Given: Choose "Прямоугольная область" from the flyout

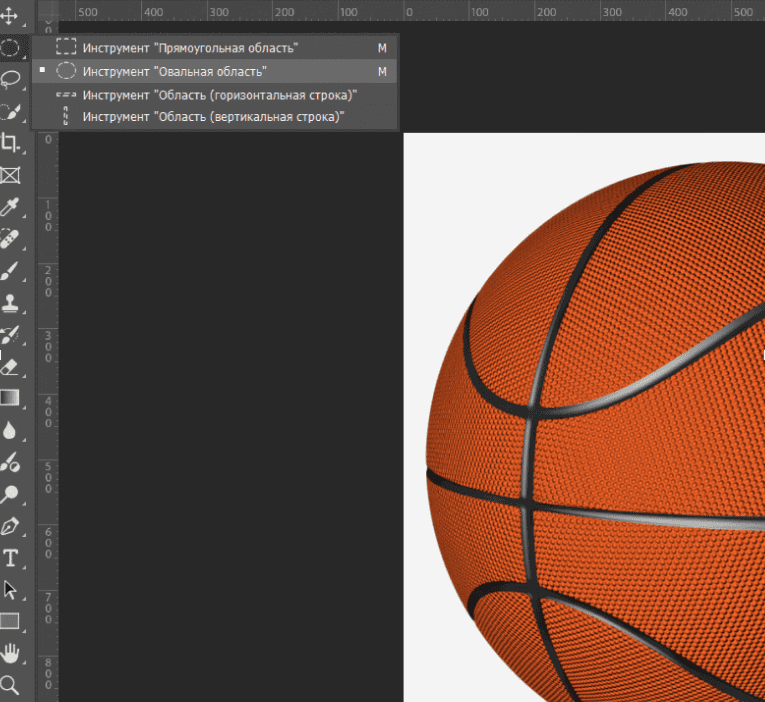Looking at the screenshot, I should (190, 48).
